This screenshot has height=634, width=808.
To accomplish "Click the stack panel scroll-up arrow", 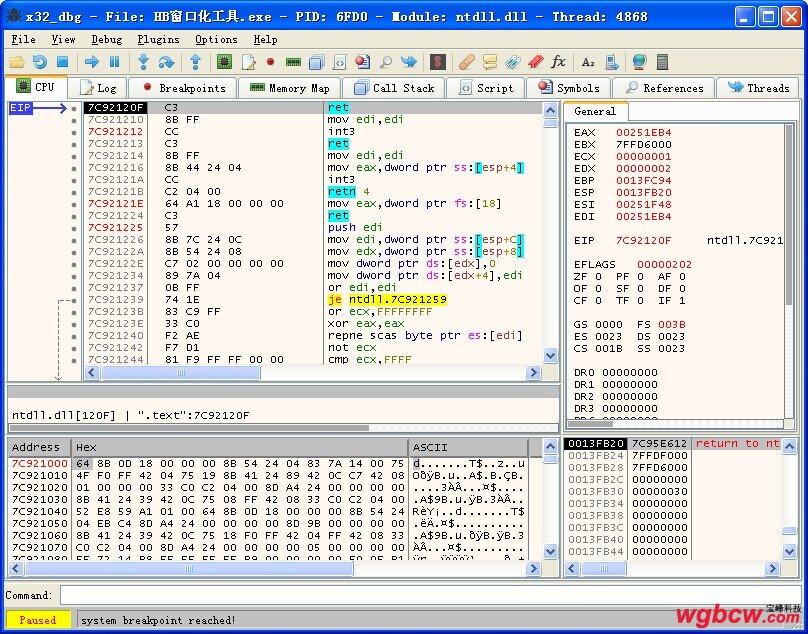I will (789, 446).
